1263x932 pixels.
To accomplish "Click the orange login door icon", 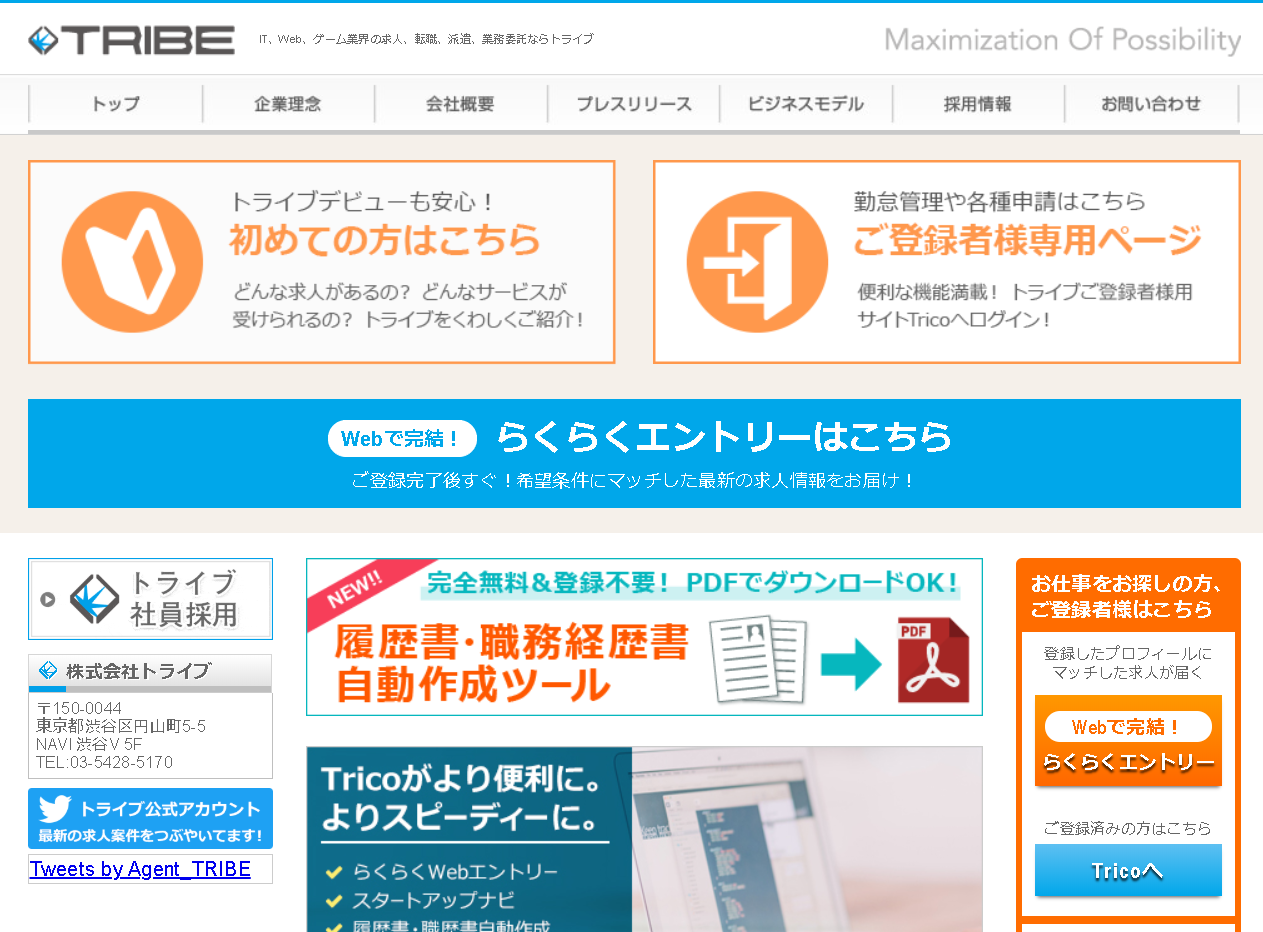I will (x=757, y=262).
